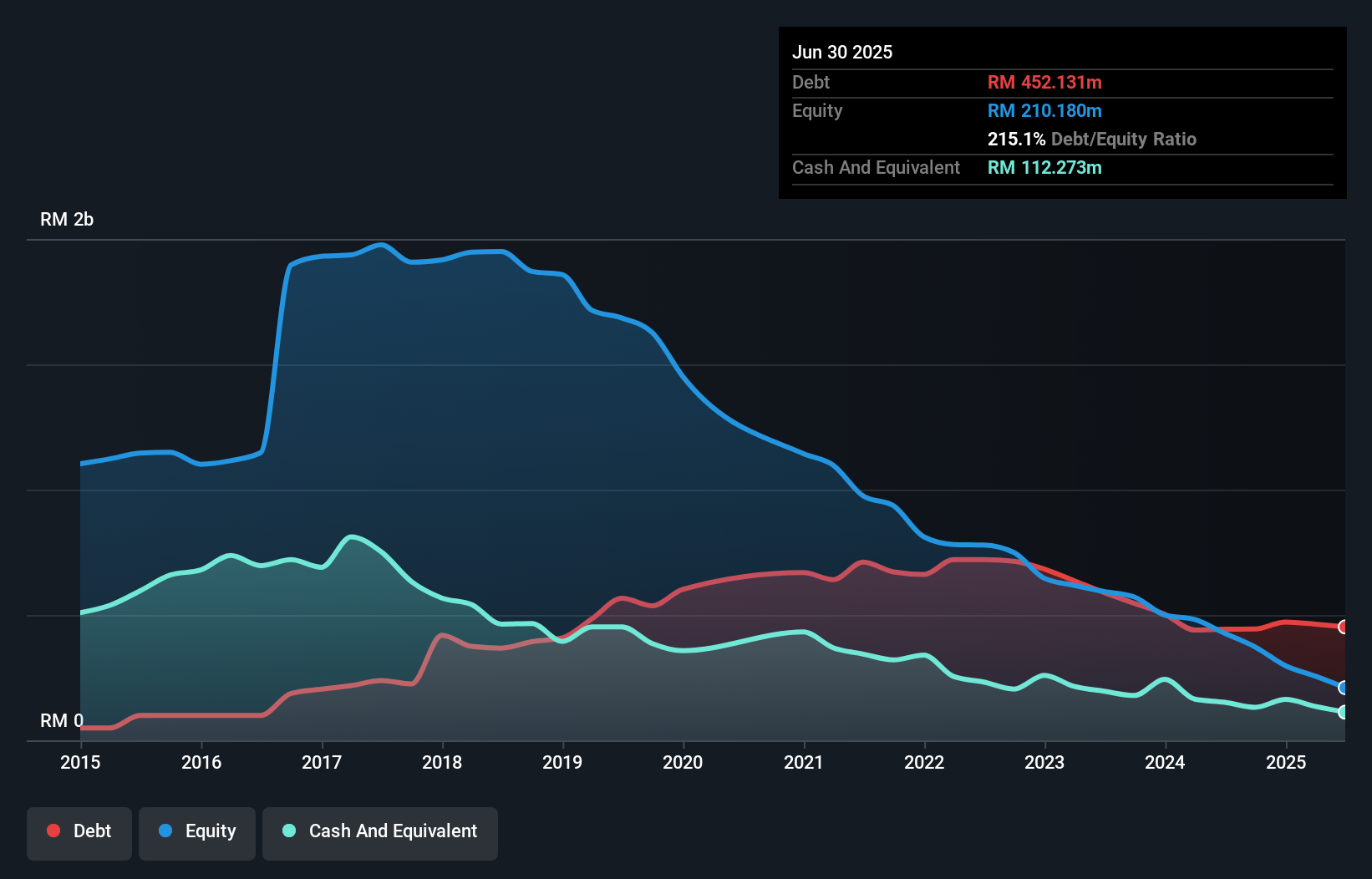
Task: Click the RM 210.180m equity value
Action: [1044, 110]
